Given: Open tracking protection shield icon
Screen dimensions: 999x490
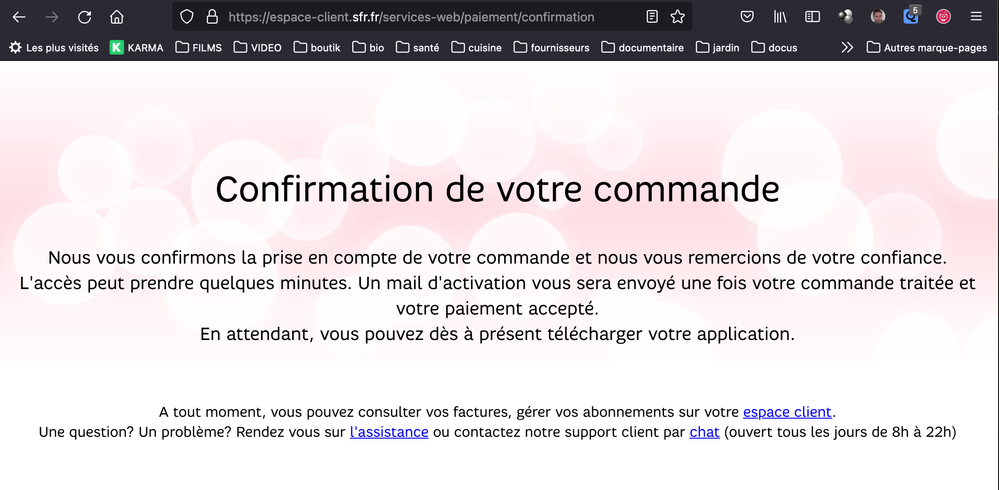Looking at the screenshot, I should coord(186,17).
